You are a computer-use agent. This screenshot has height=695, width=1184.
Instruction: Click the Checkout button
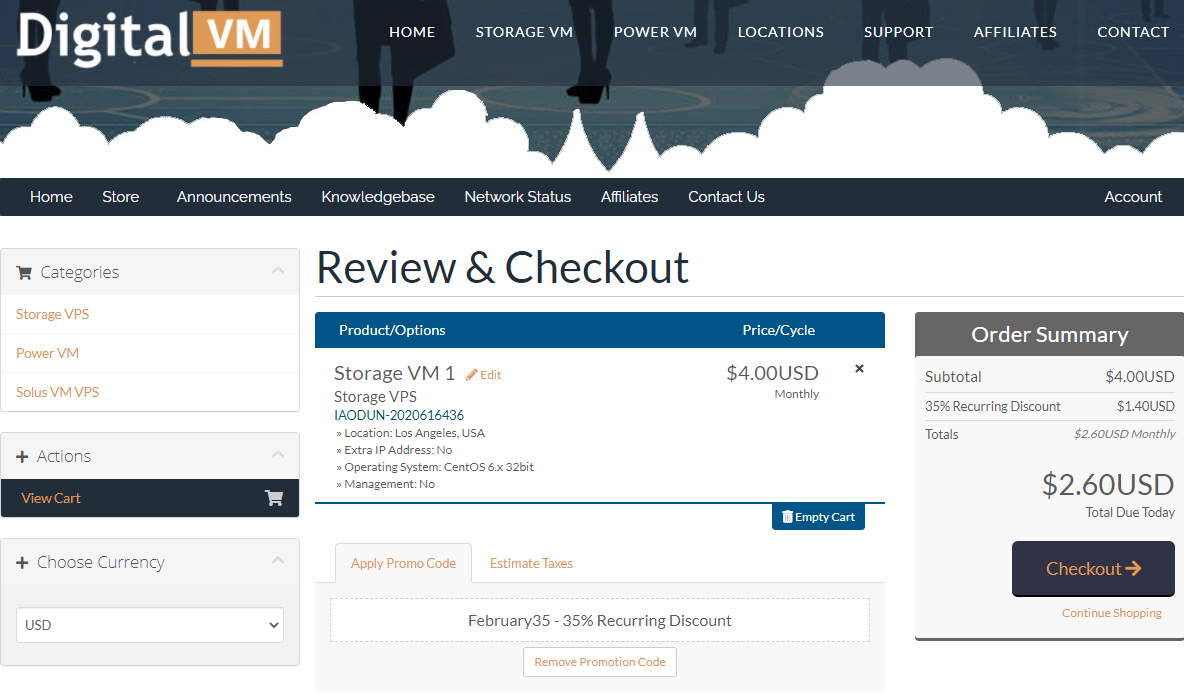click(1093, 569)
